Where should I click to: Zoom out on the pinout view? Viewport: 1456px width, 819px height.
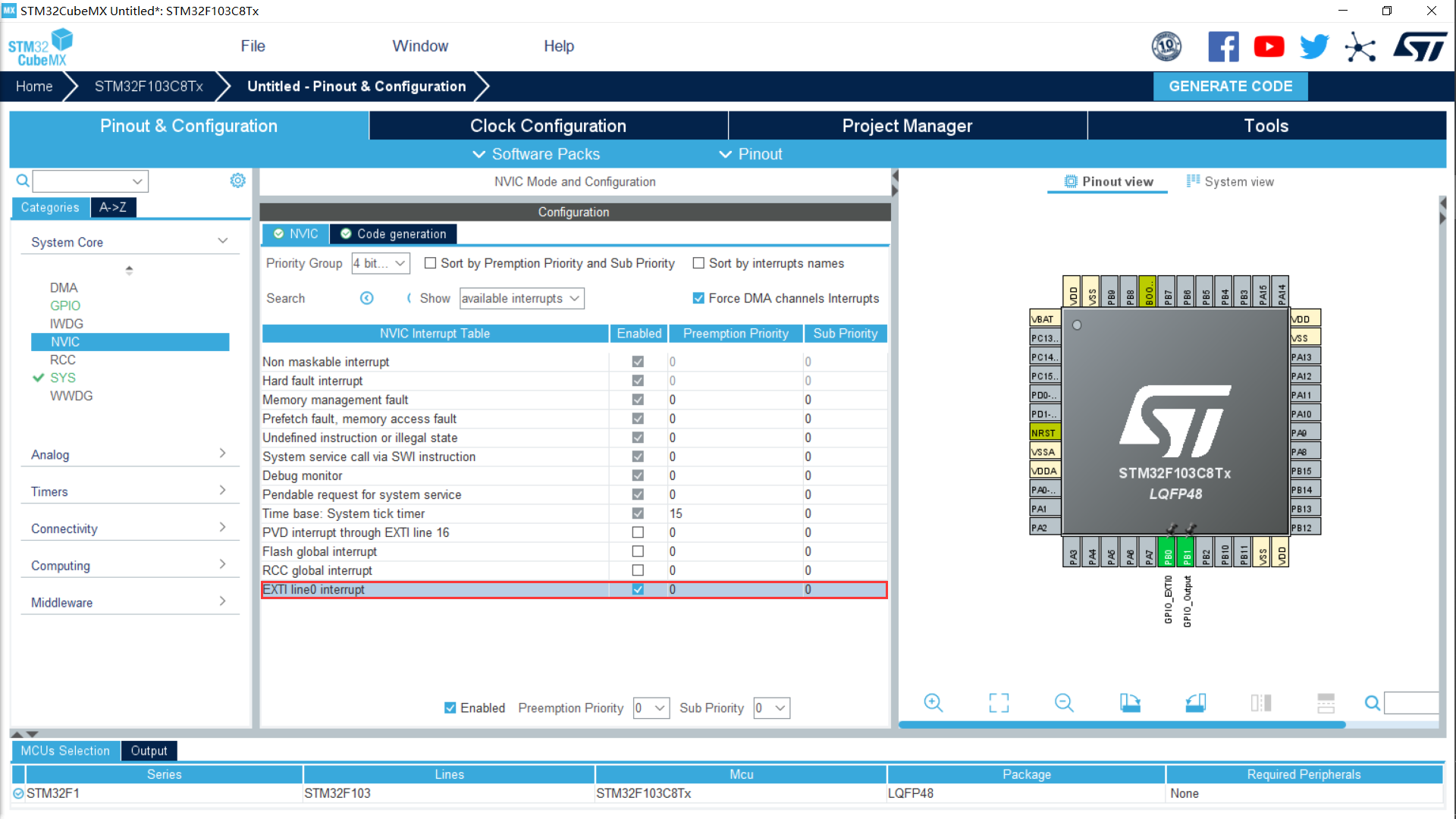pos(1064,703)
